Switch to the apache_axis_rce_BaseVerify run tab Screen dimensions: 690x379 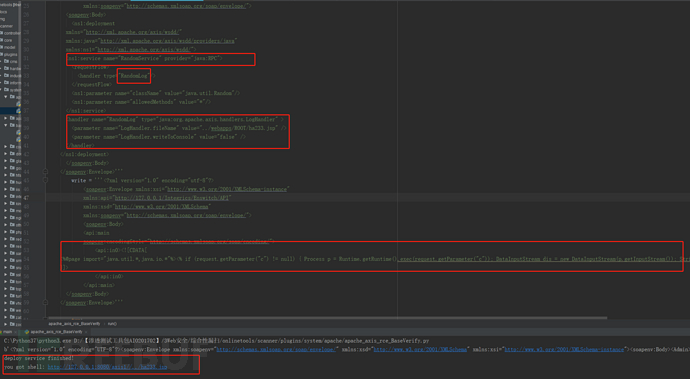click(56, 332)
